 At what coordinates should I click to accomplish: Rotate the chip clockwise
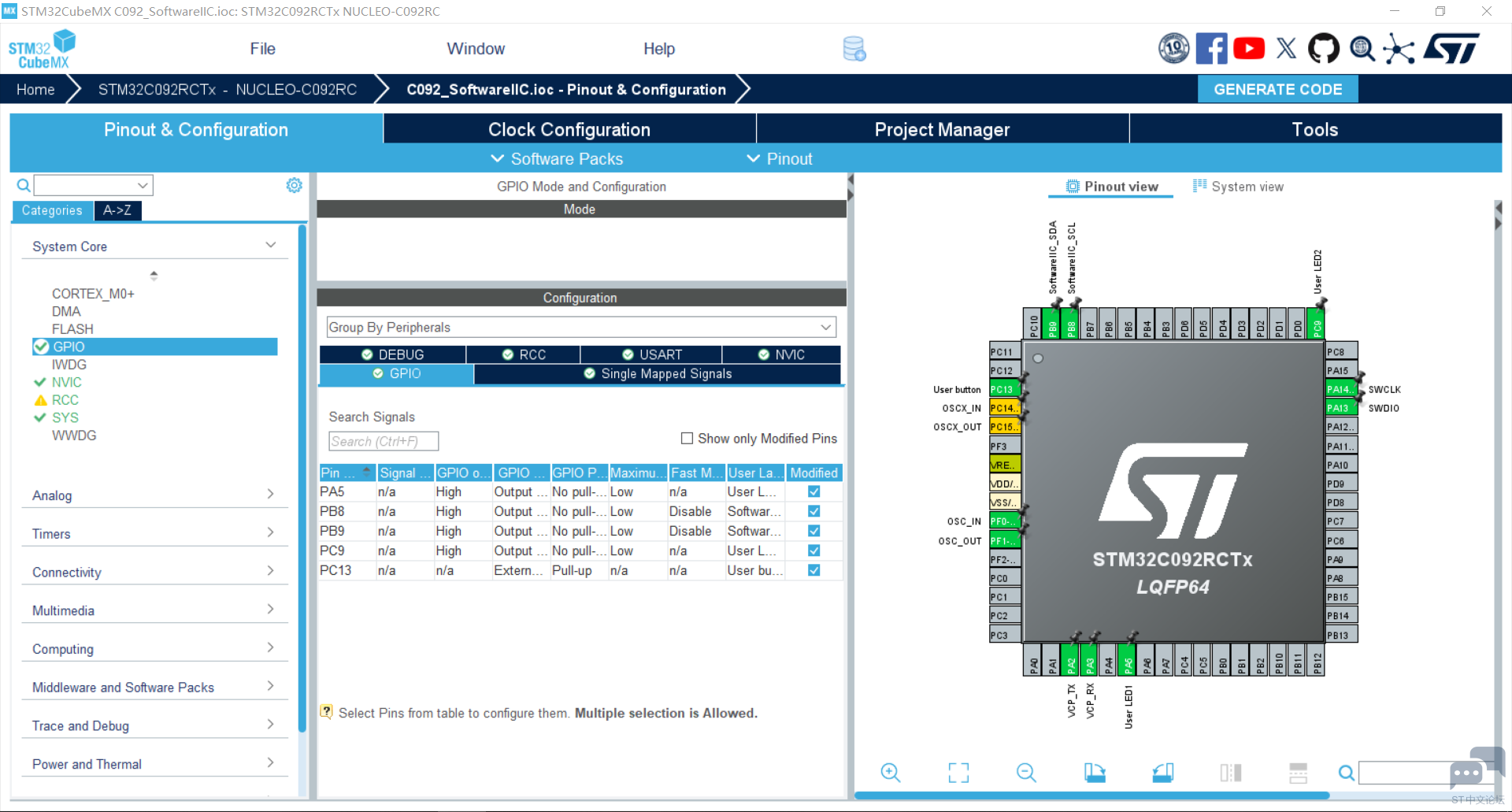(x=1095, y=773)
